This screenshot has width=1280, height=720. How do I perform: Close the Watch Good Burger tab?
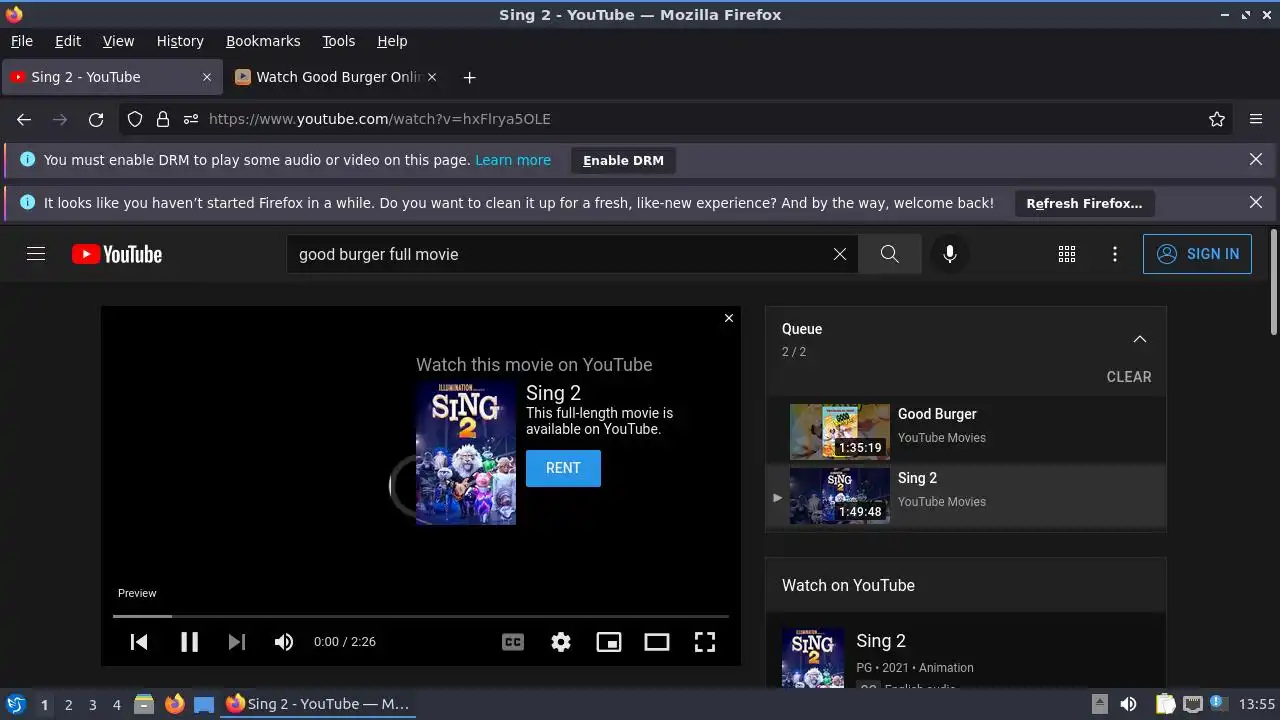(x=432, y=77)
